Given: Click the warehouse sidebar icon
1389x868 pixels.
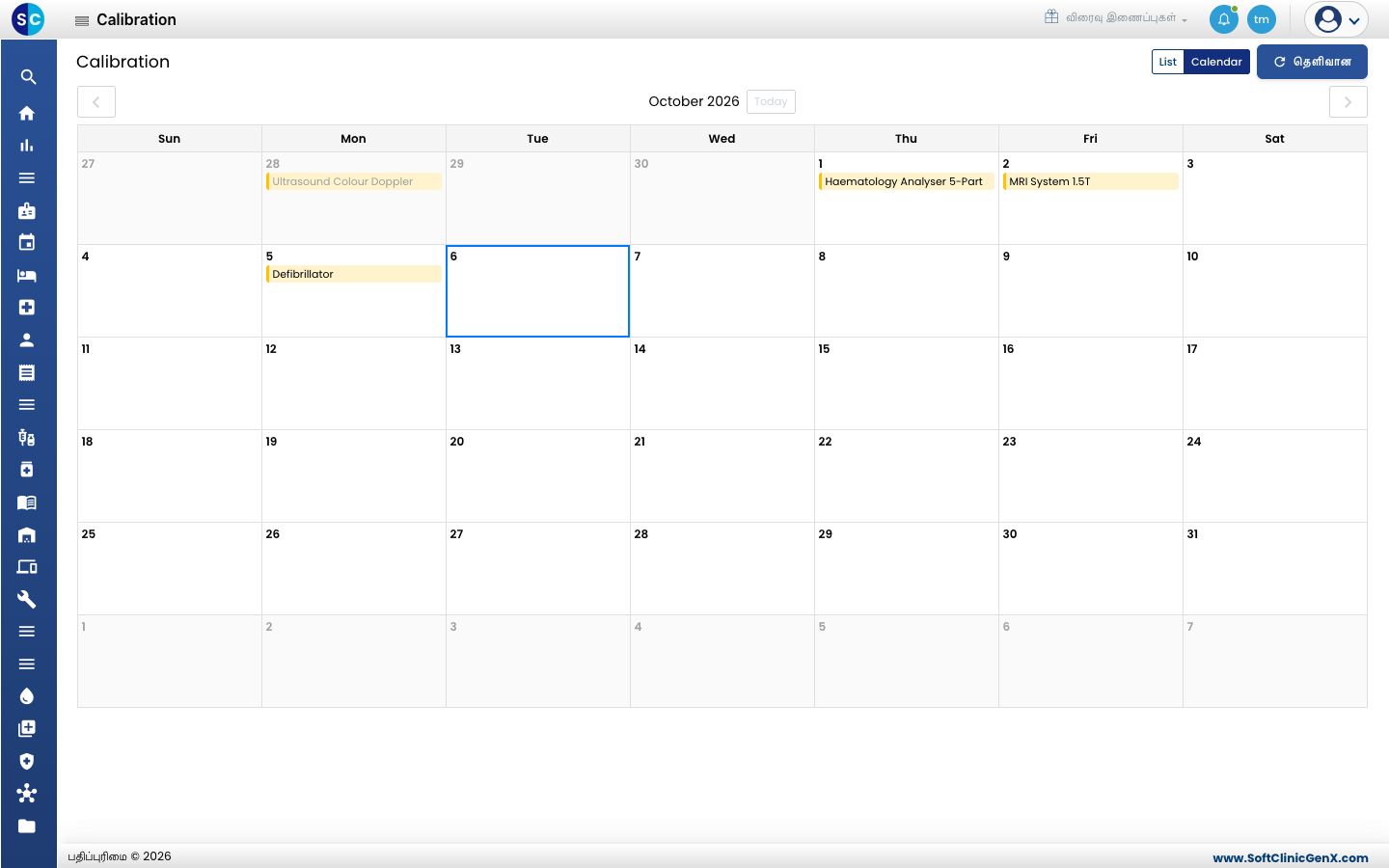Looking at the screenshot, I should [x=27, y=534].
